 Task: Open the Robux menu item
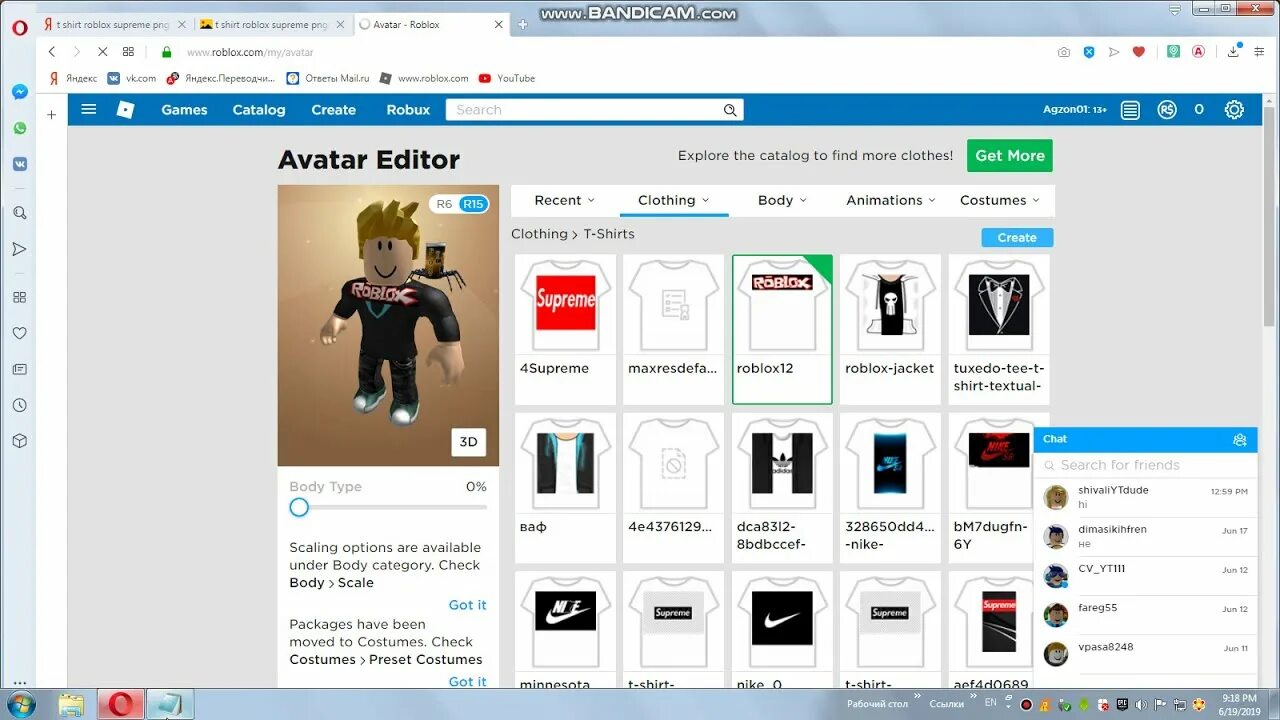click(x=408, y=110)
